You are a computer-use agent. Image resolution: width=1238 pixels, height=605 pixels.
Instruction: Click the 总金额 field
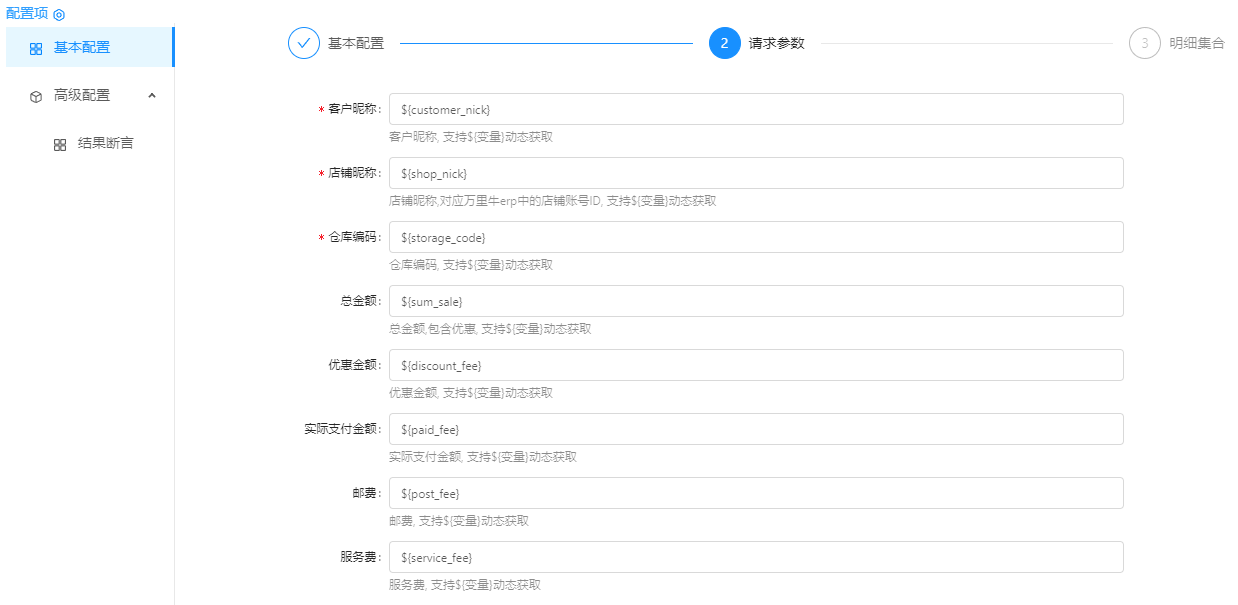[x=755, y=301]
